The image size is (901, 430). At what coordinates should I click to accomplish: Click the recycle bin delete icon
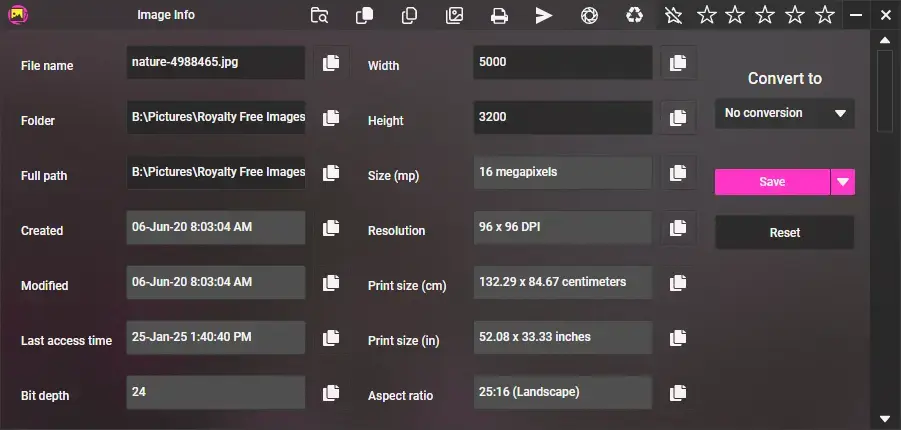(x=635, y=15)
